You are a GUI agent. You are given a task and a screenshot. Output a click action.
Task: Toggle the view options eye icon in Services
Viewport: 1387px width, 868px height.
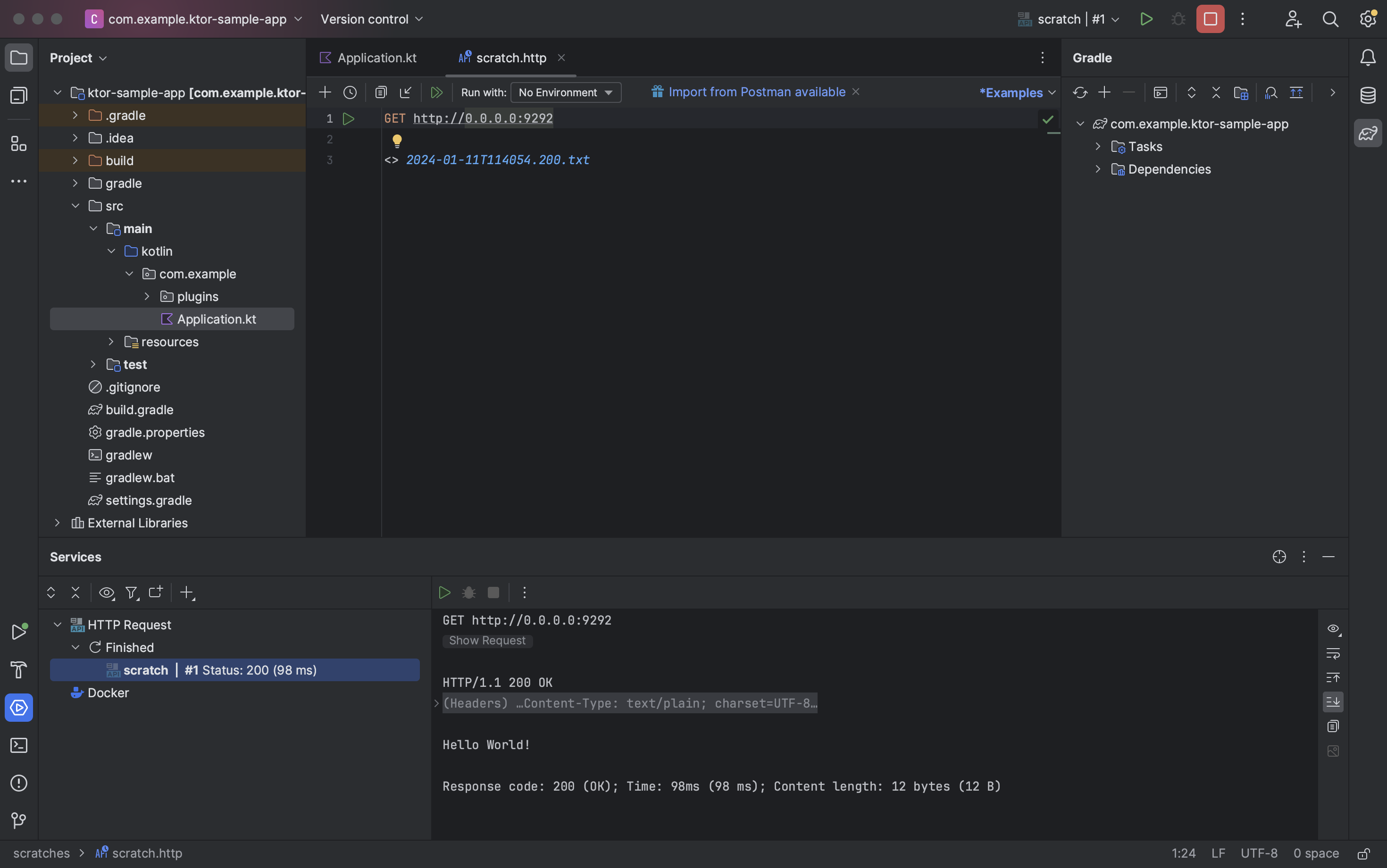coord(106,593)
